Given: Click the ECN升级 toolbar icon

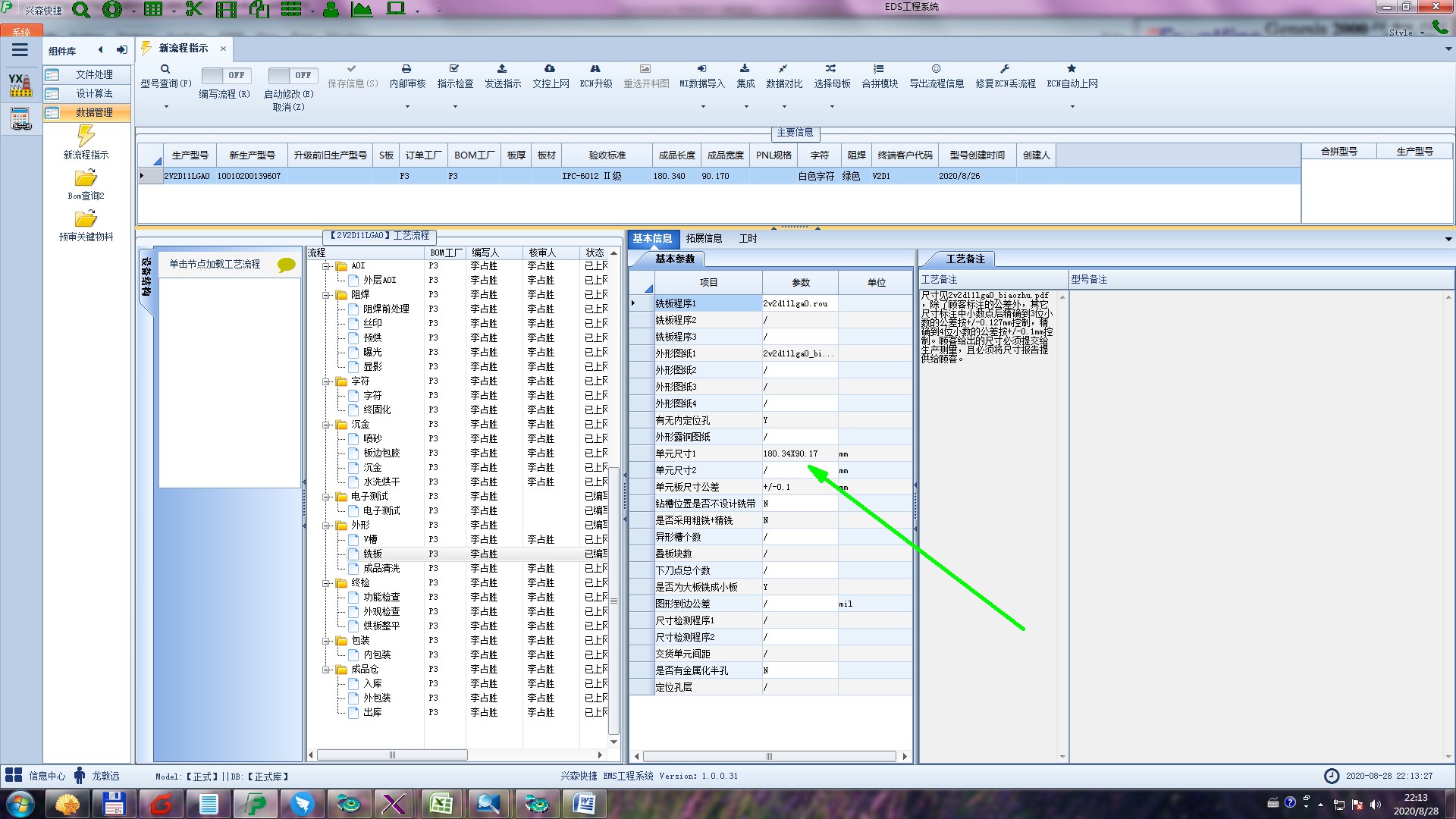Looking at the screenshot, I should pyautogui.click(x=595, y=69).
